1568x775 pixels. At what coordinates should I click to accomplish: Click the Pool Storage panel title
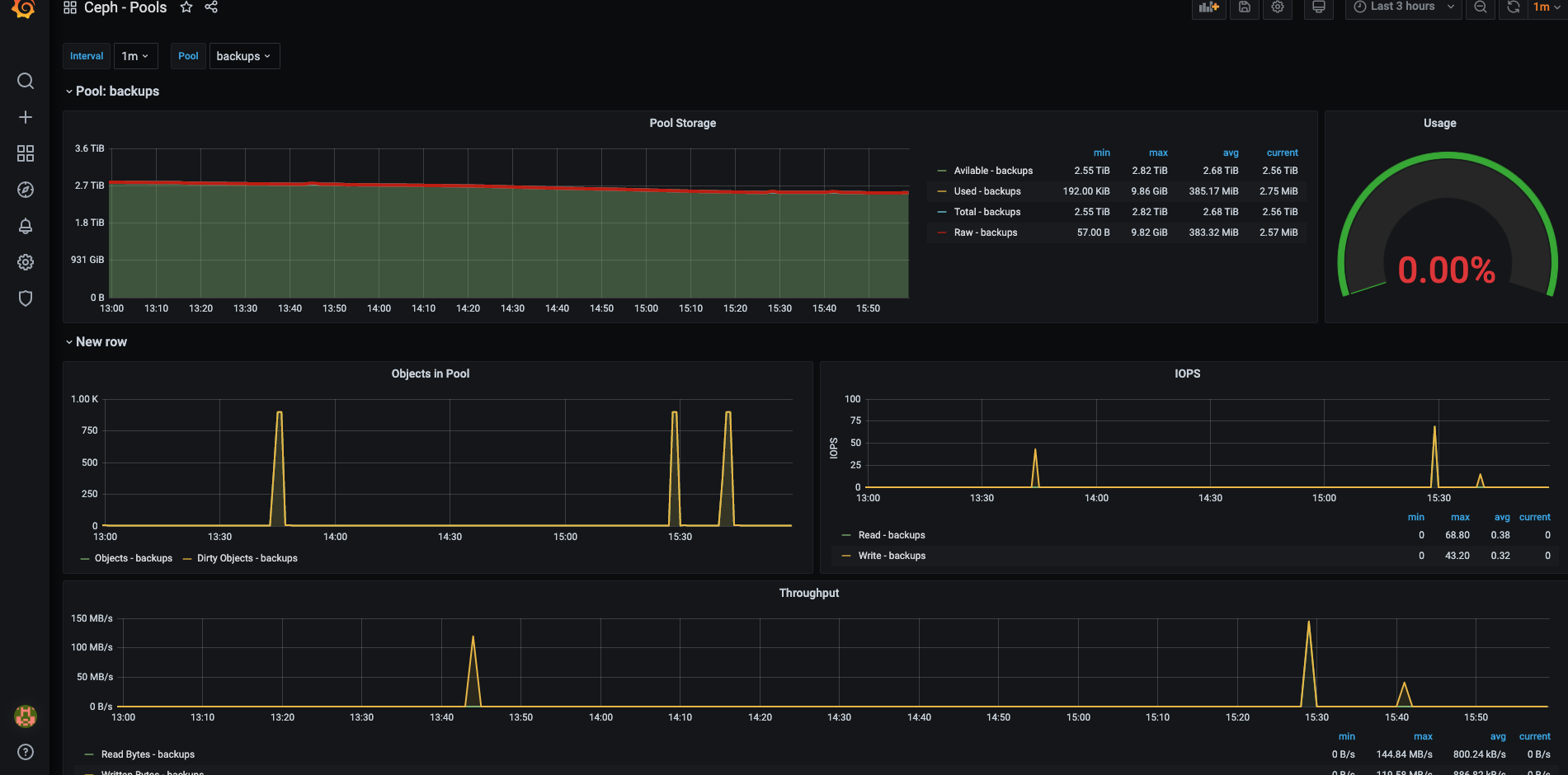pos(683,123)
